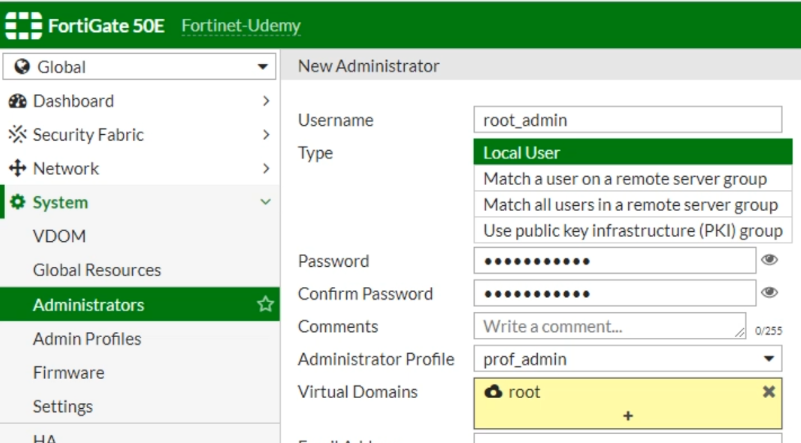Viewport: 801px width, 443px height.
Task: Click the Username field
Action: click(627, 120)
